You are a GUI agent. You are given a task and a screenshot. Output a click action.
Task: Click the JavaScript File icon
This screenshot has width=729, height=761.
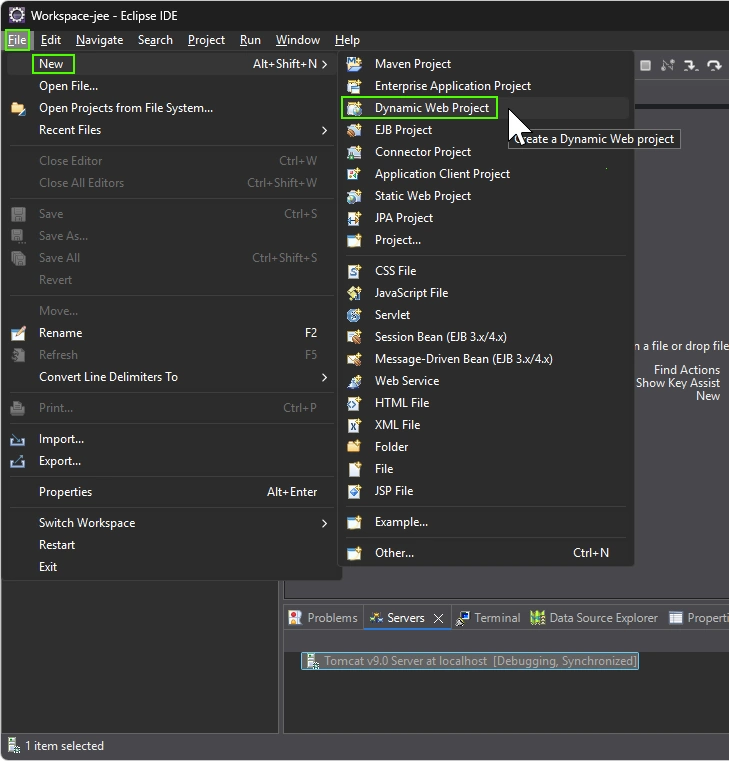[x=354, y=293]
